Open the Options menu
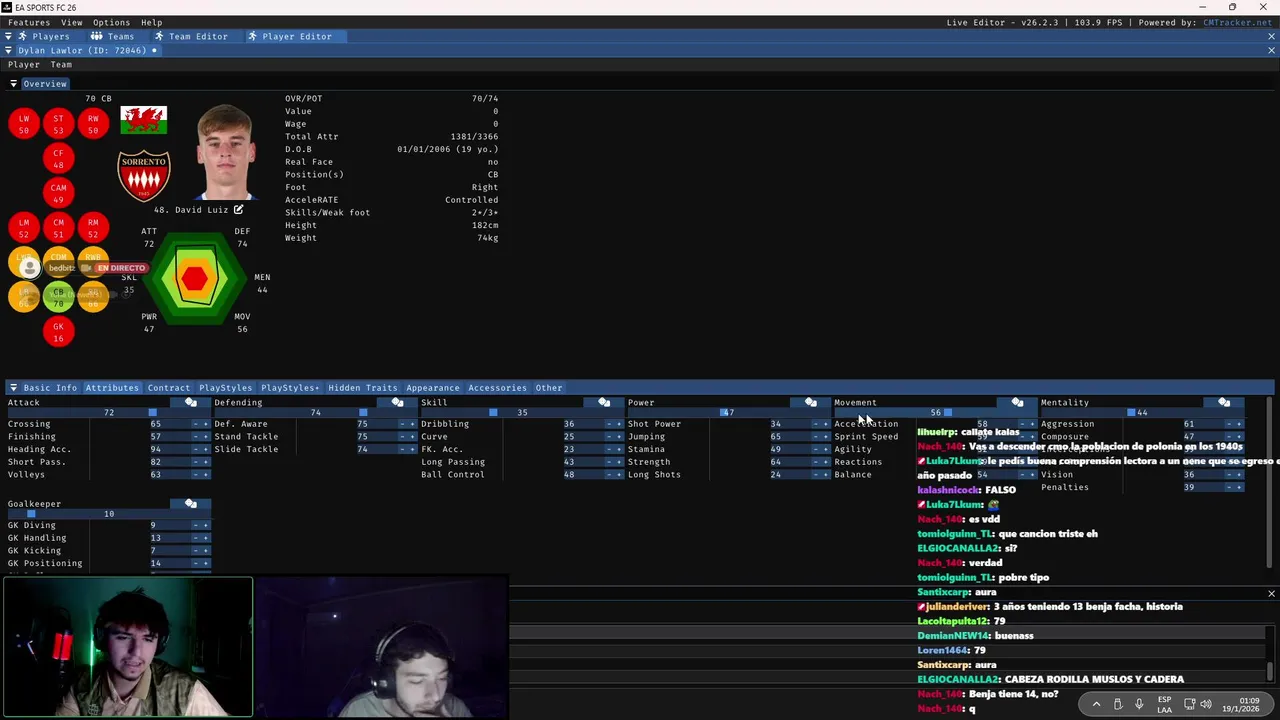Image resolution: width=1280 pixels, height=720 pixels. point(111,22)
